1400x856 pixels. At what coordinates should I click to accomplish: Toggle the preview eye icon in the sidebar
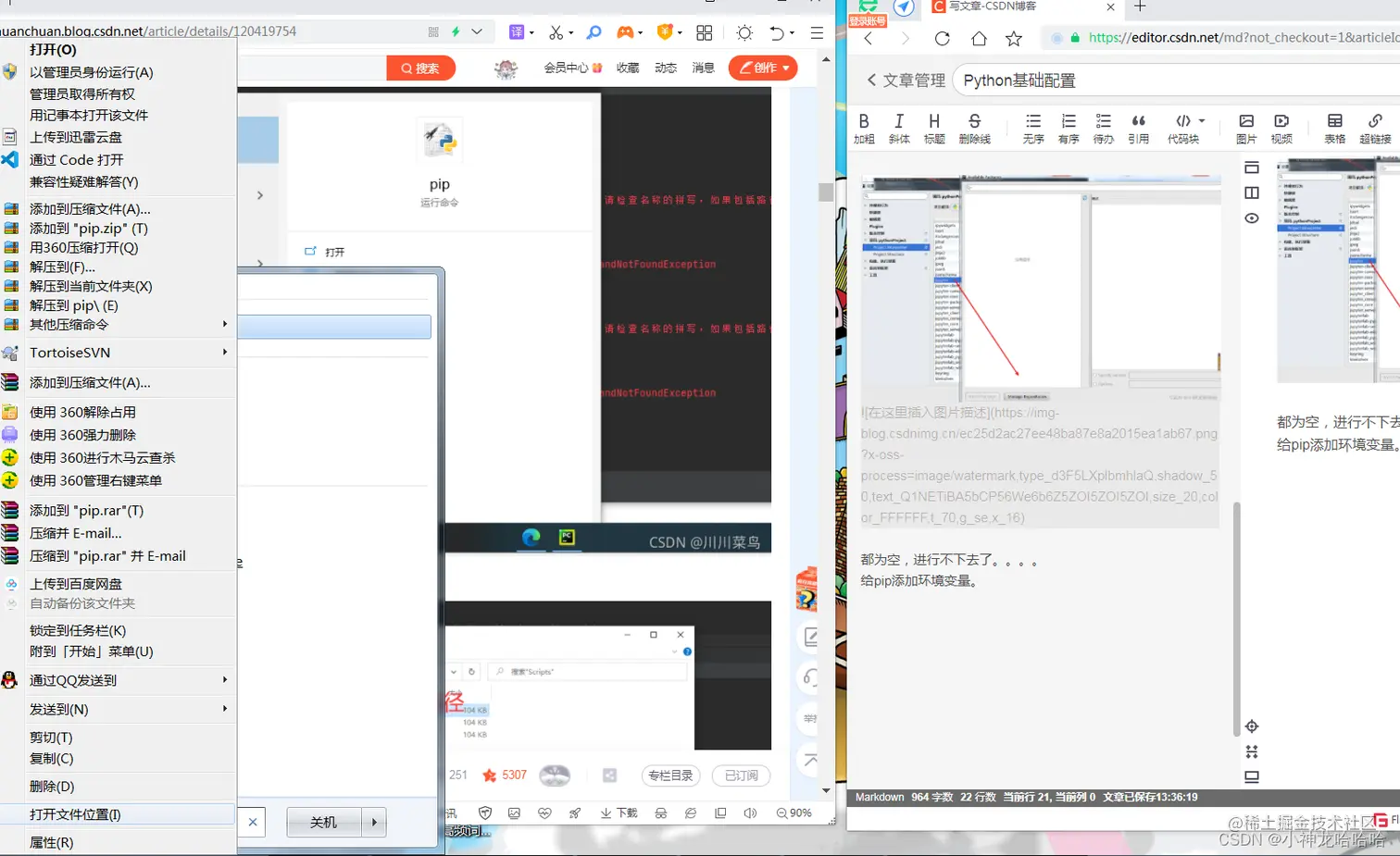[x=1253, y=218]
